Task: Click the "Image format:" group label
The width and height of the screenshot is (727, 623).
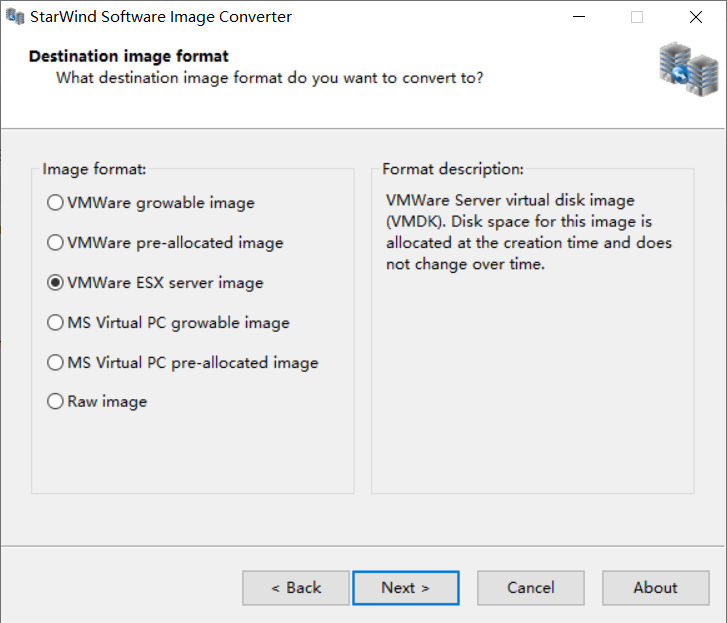Action: click(94, 169)
